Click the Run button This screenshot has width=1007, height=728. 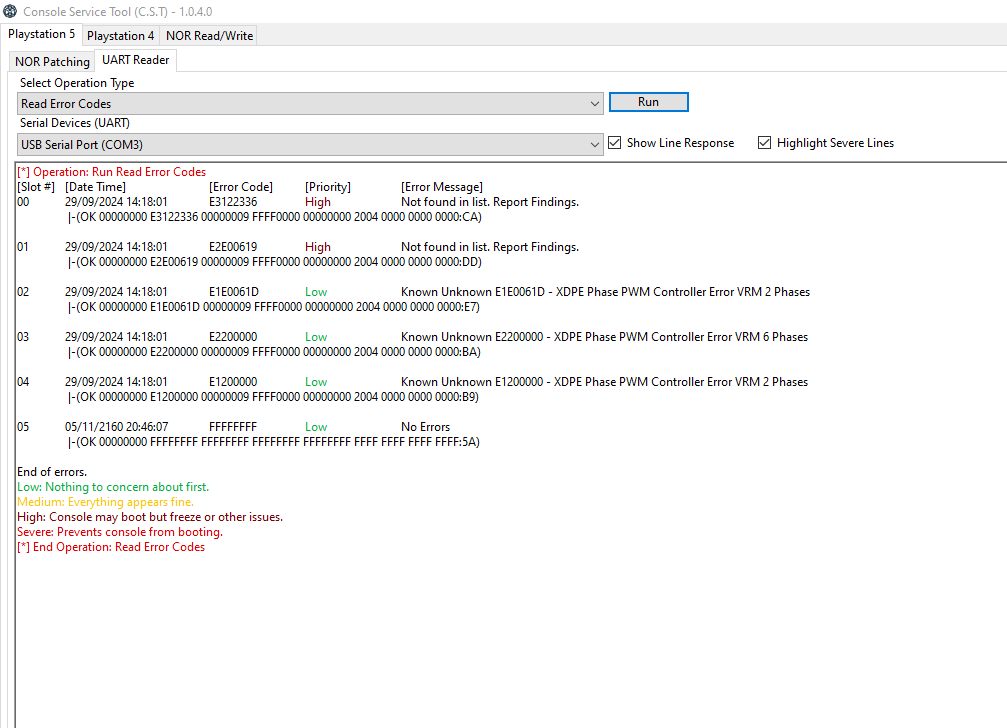649,102
